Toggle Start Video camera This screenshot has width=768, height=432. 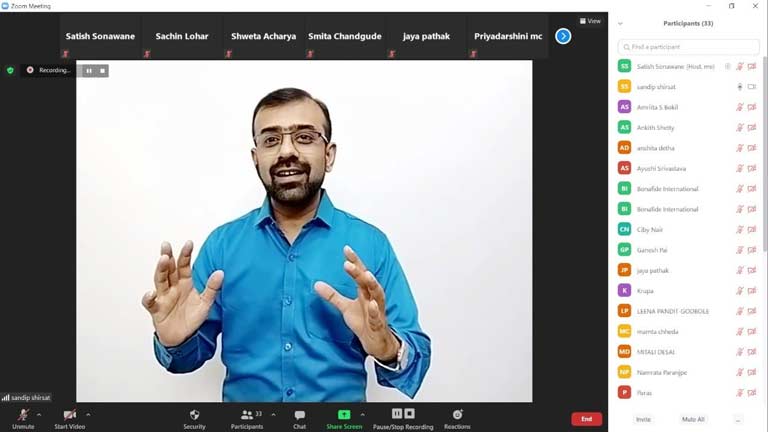tap(69, 415)
